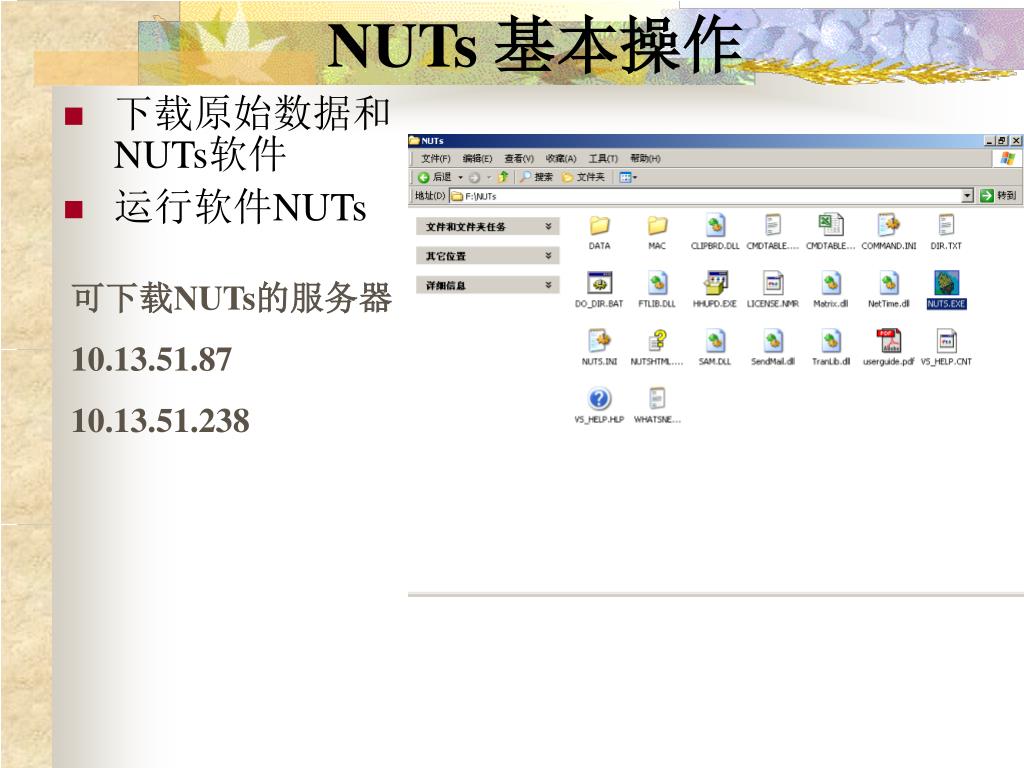
Task: Click the green Back (后退) toolbar button
Action: point(435,177)
